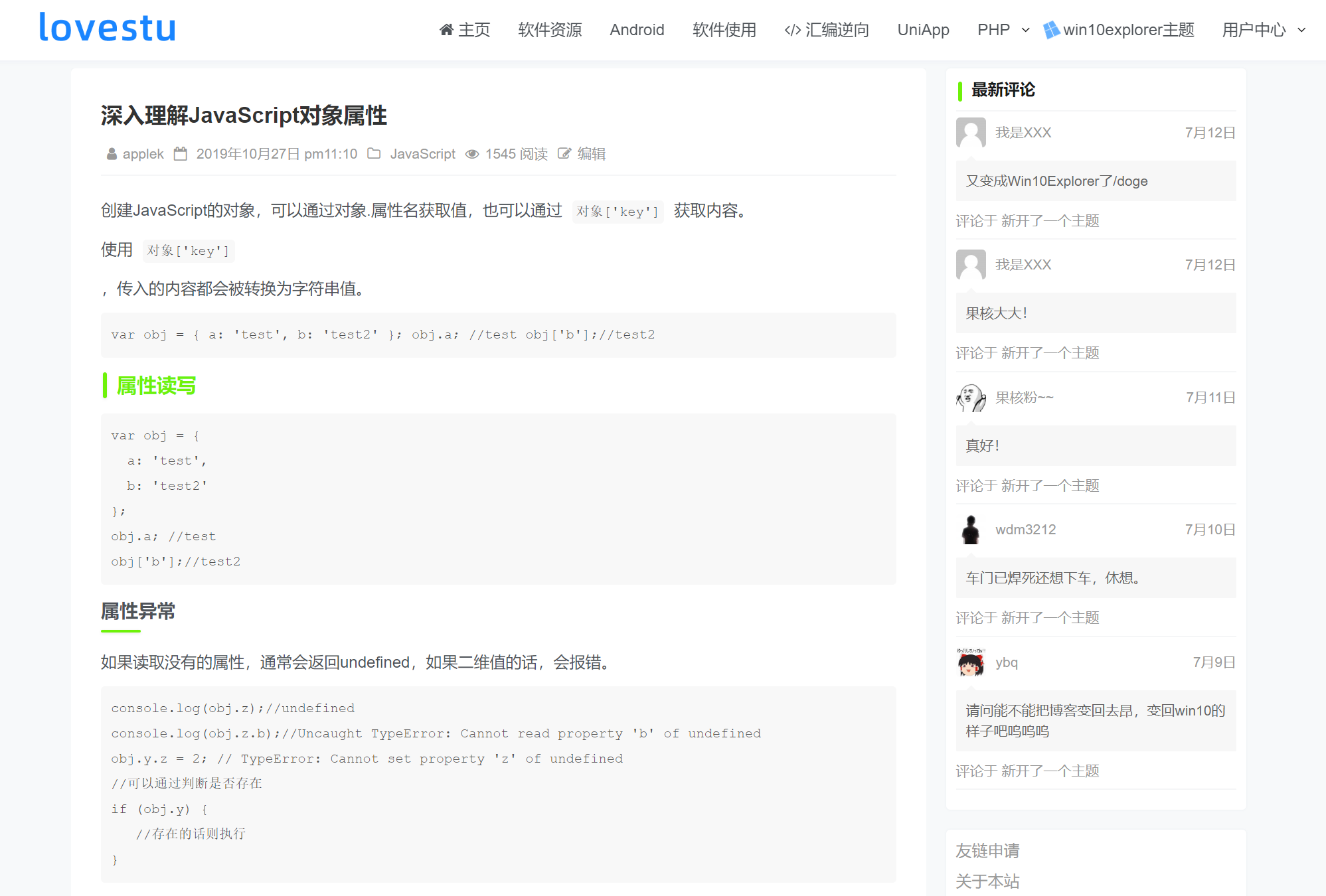
Task: Click the edit pencil icon beside 编辑
Action: (x=564, y=153)
